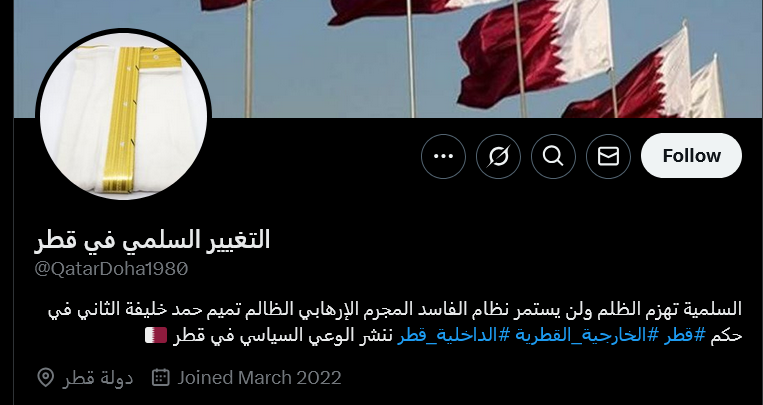Screen dimensions: 763x405
Task: Click the bio word حكم before the hashtags
Action: (726, 336)
